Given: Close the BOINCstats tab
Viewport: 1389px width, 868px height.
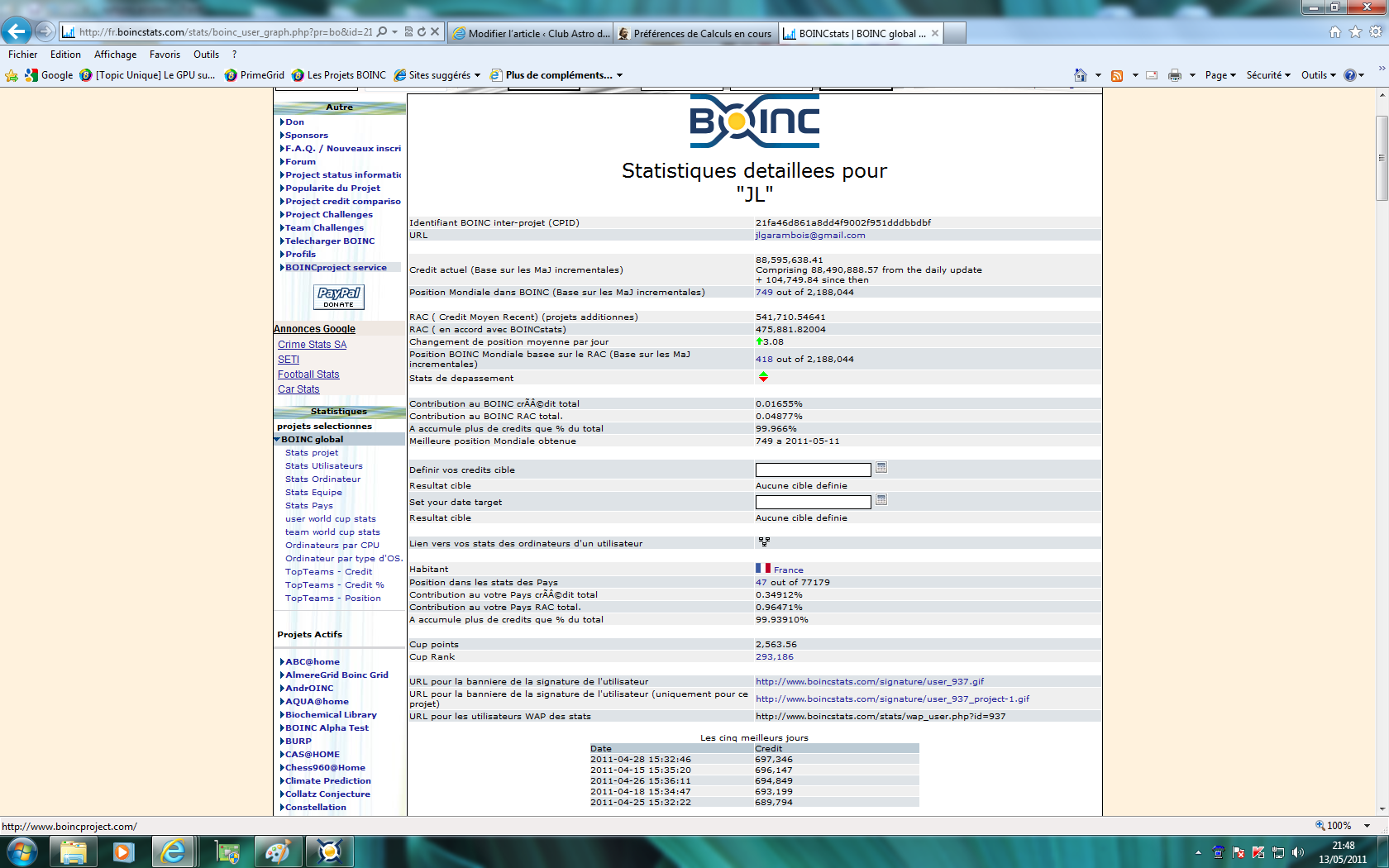Looking at the screenshot, I should coord(935,34).
